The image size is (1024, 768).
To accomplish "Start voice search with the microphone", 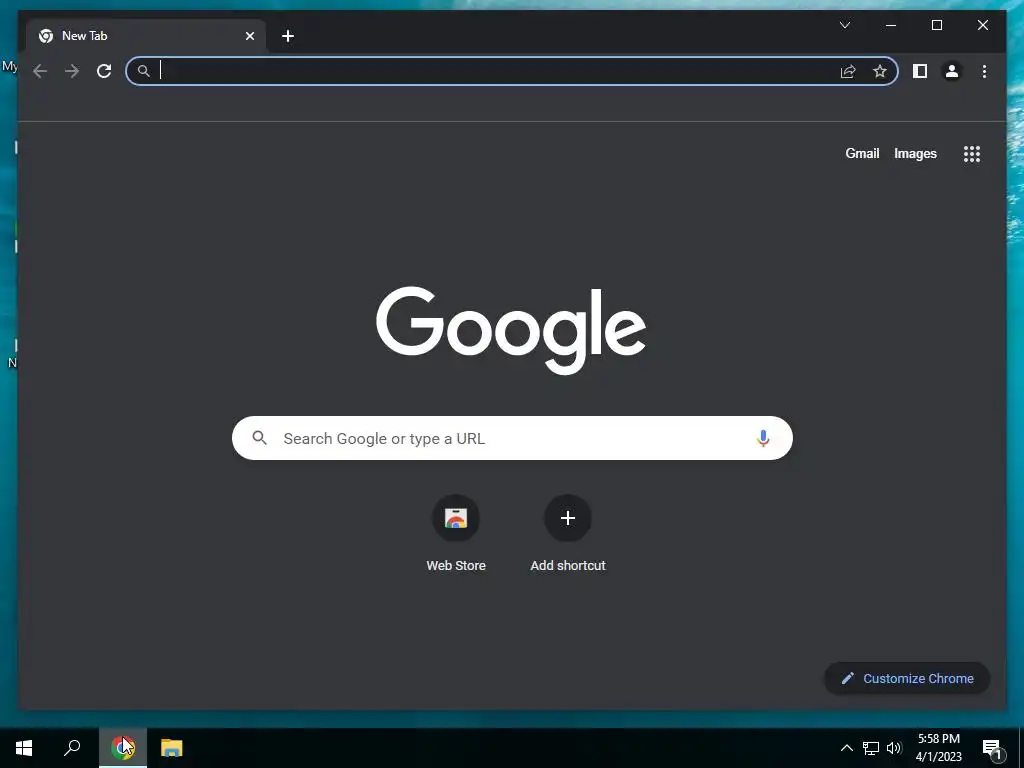I will coord(763,438).
